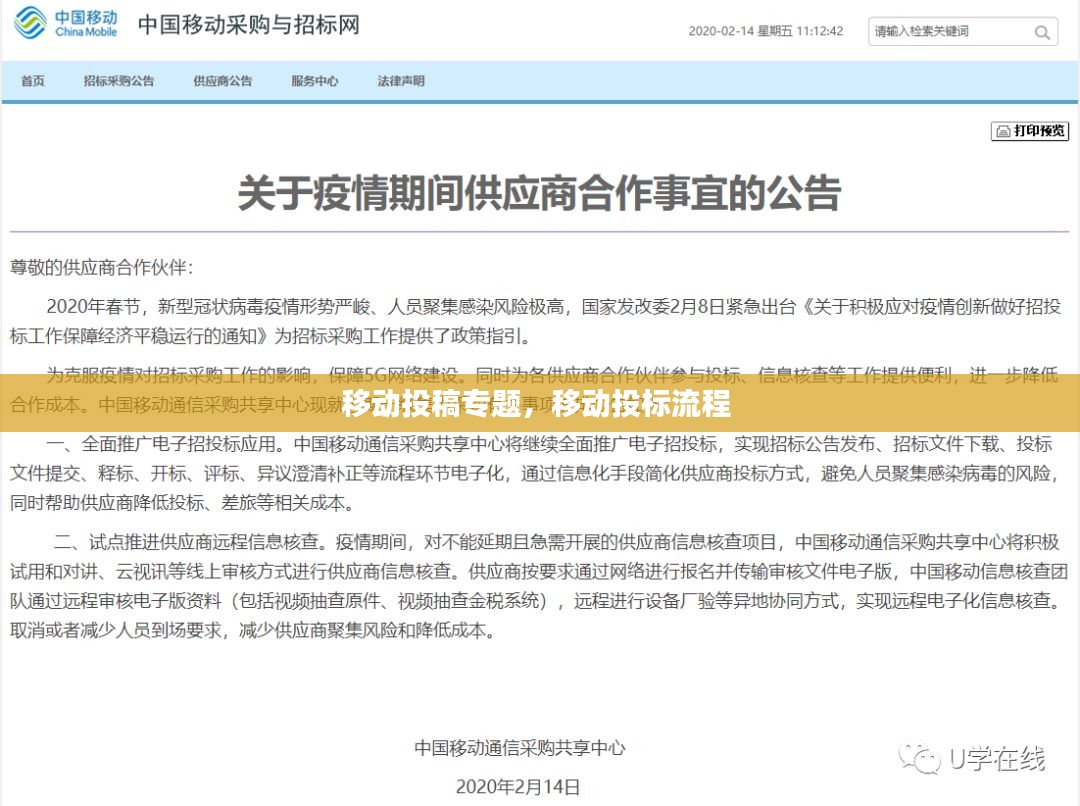Click the search magnifier icon
The width and height of the screenshot is (1080, 806).
click(1042, 32)
